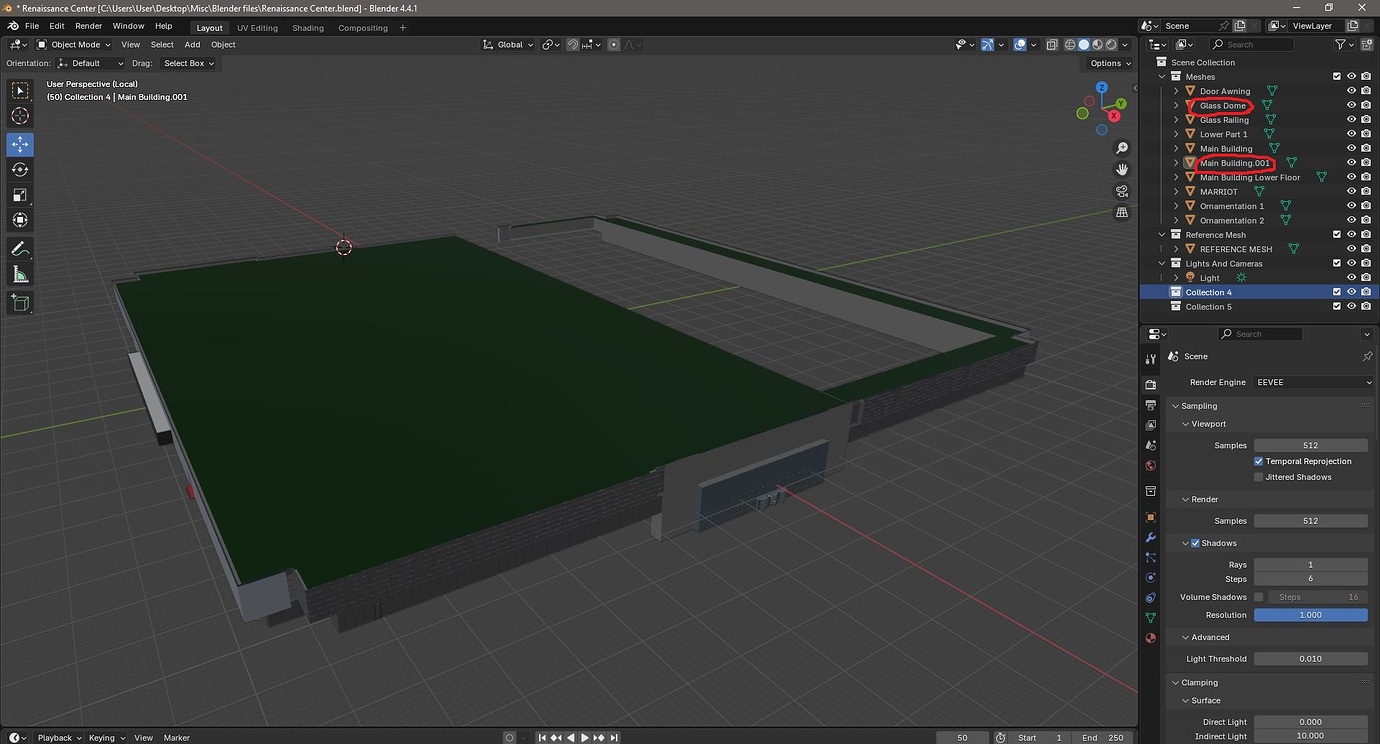Click the Shadows Resolution slider
The width and height of the screenshot is (1380, 744).
coord(1310,615)
